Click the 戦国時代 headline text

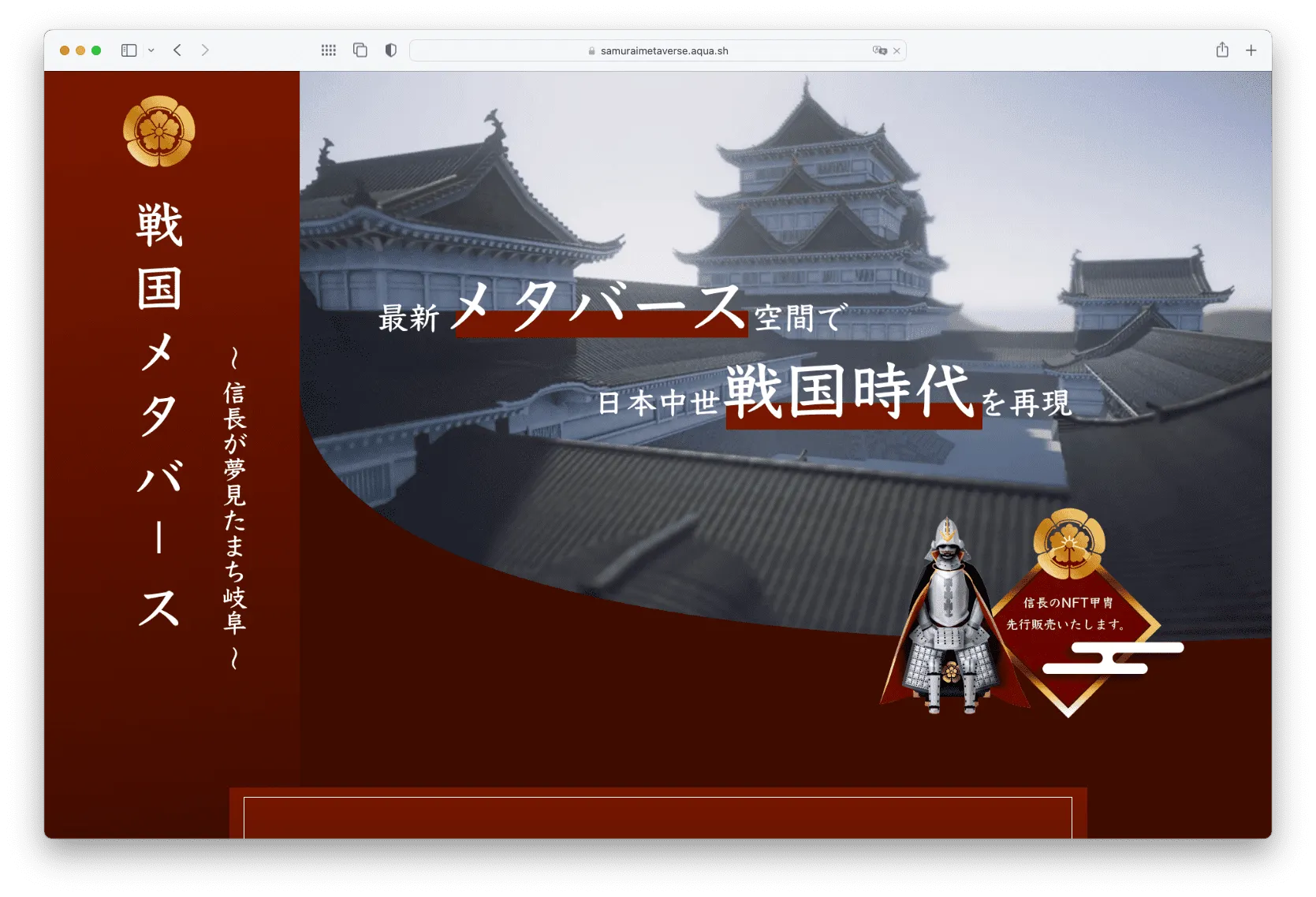click(850, 392)
